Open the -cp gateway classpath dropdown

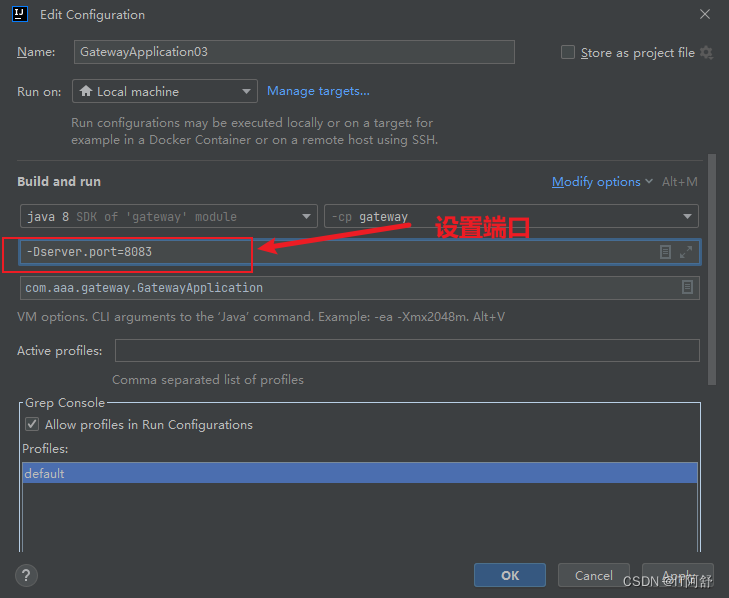(x=511, y=216)
